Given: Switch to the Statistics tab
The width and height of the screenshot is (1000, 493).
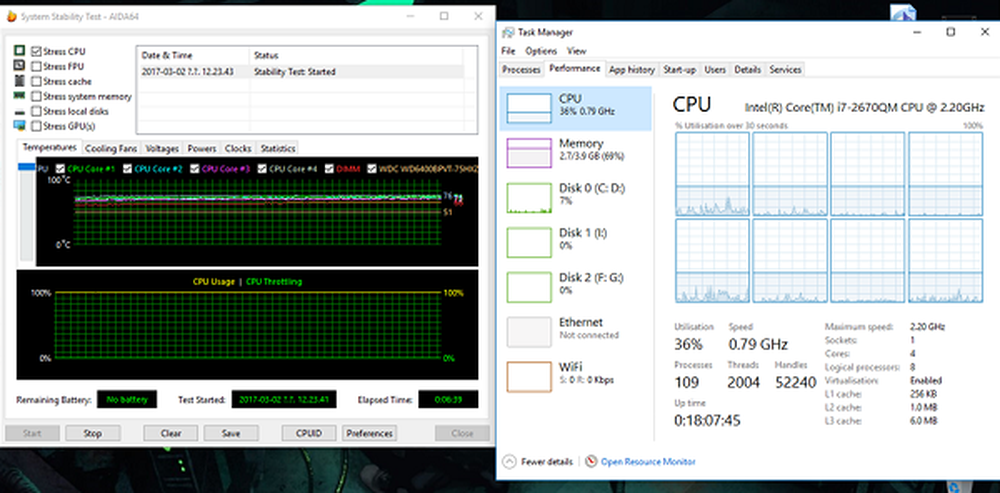Looking at the screenshot, I should tap(277, 148).
